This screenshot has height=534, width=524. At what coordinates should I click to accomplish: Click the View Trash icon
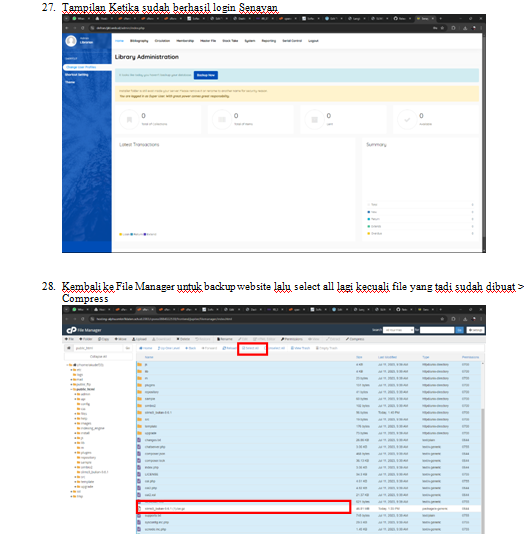click(x=292, y=348)
